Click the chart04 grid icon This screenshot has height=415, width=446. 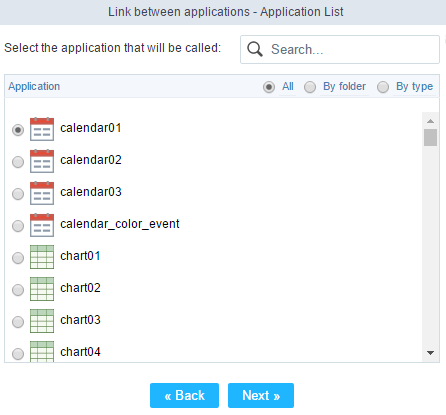(42, 351)
